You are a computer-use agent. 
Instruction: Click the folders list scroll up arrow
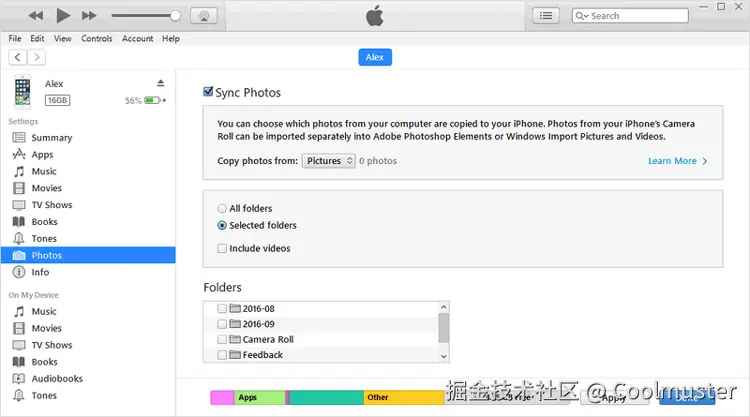click(443, 307)
